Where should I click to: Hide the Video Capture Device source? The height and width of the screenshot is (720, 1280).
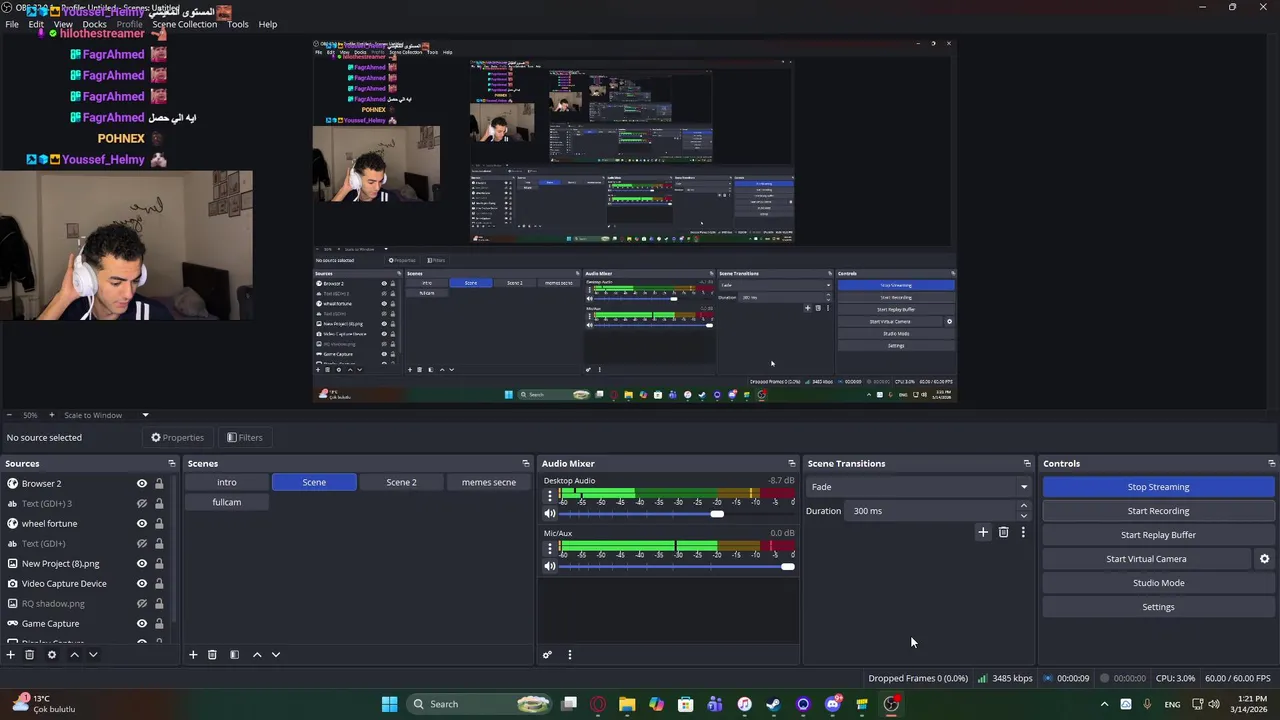pyautogui.click(x=142, y=583)
